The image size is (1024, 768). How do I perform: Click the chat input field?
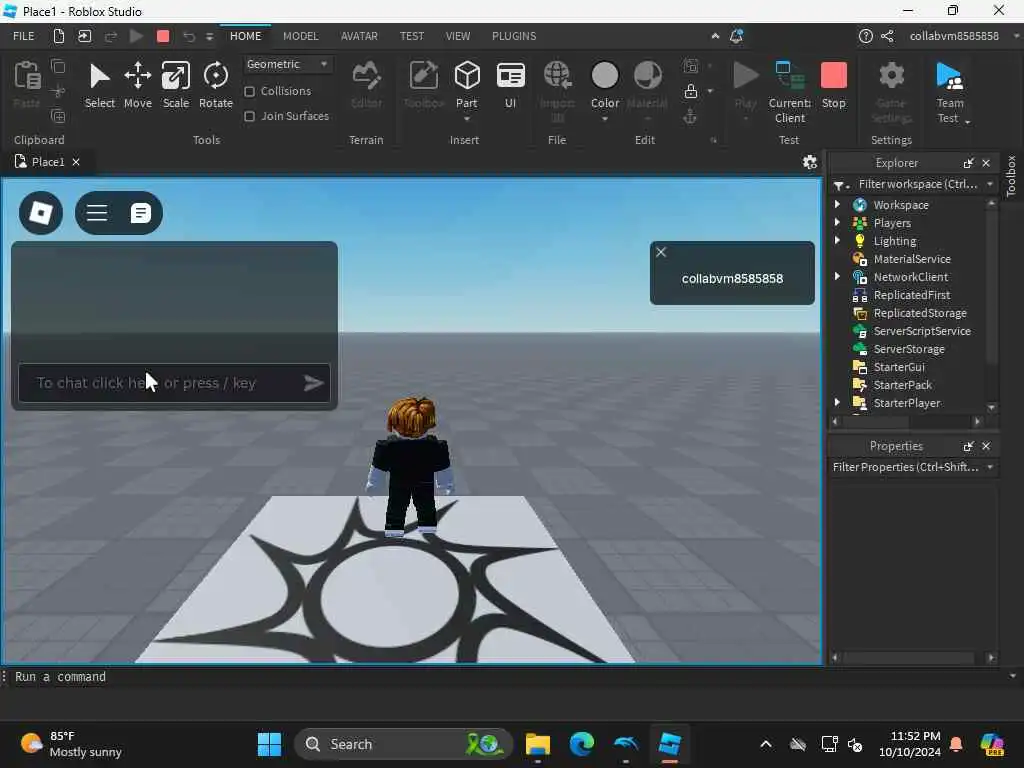click(174, 383)
